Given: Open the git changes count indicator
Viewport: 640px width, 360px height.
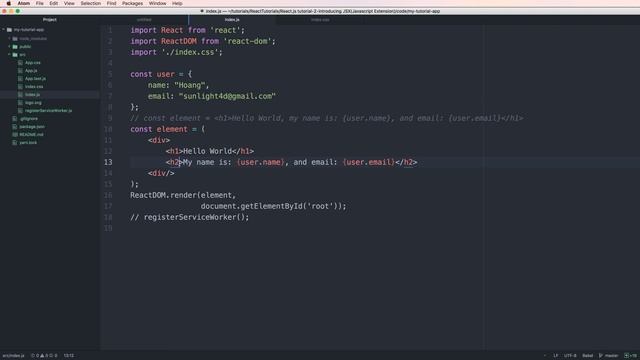Looking at the screenshot, I should (x=630, y=356).
